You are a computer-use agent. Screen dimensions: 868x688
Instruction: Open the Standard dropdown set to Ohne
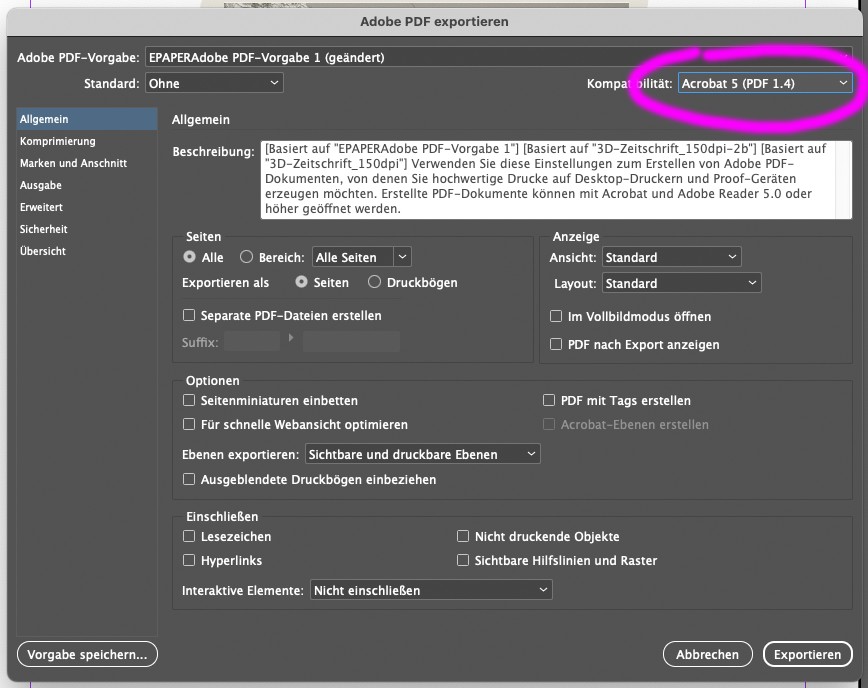pos(214,84)
